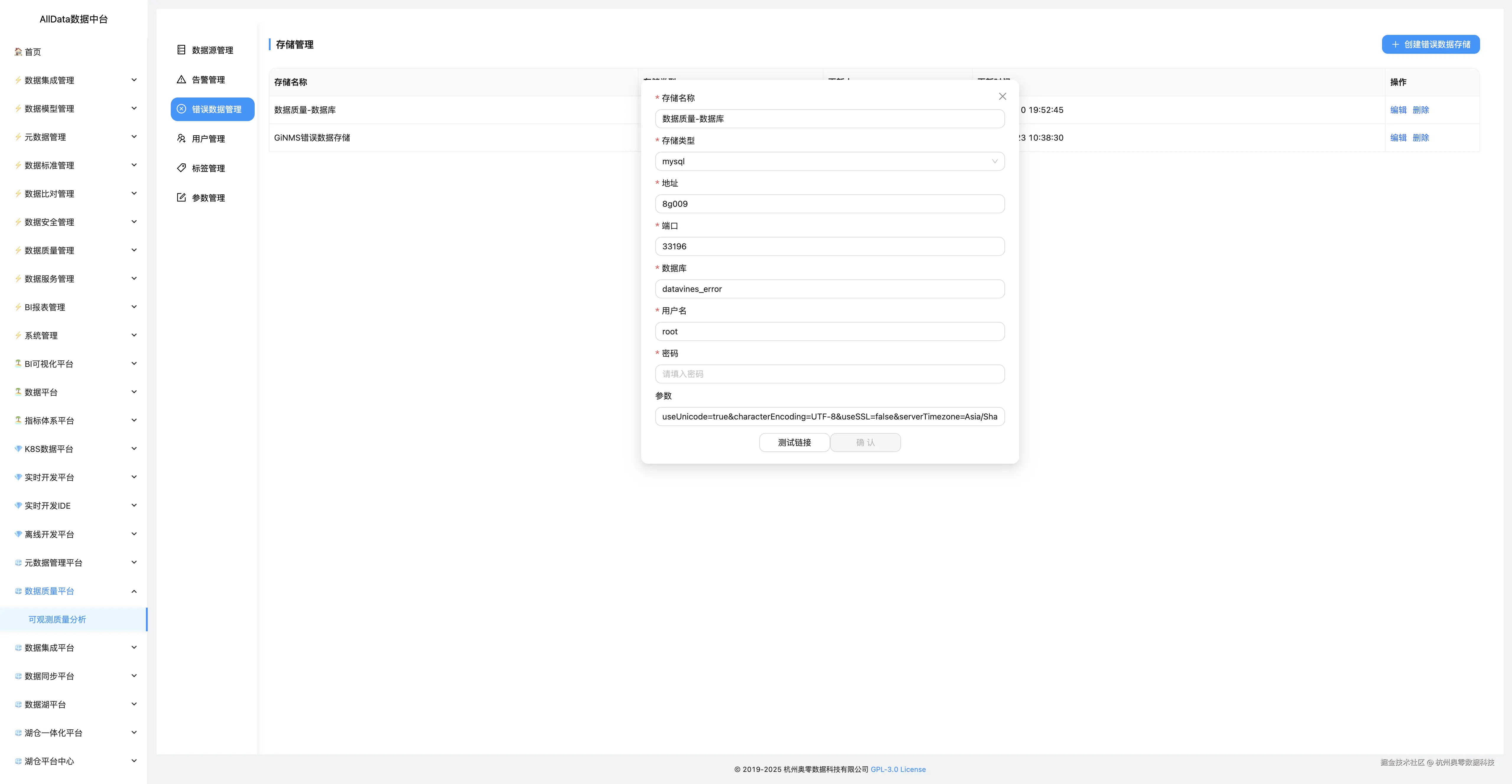Image resolution: width=1512 pixels, height=784 pixels.
Task: Close the storage edit dialog with the X icon
Action: point(1002,96)
